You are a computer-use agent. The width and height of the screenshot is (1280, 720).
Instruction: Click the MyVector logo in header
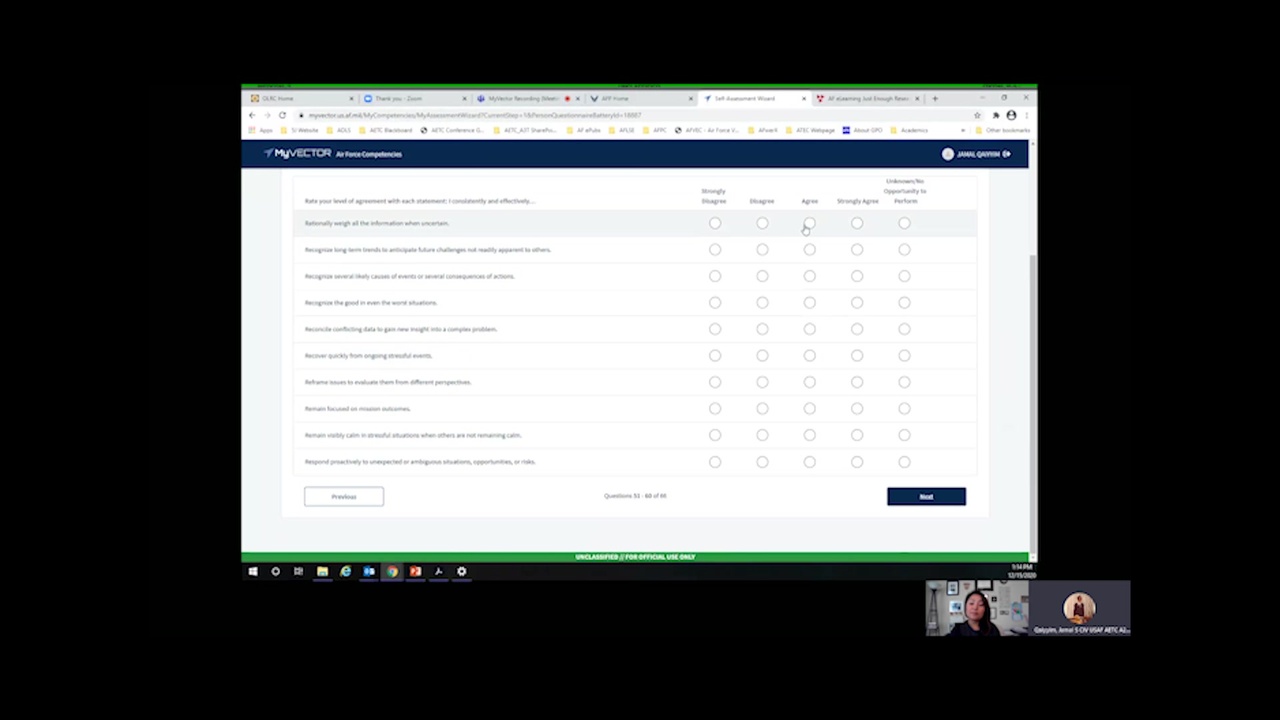pyautogui.click(x=298, y=154)
